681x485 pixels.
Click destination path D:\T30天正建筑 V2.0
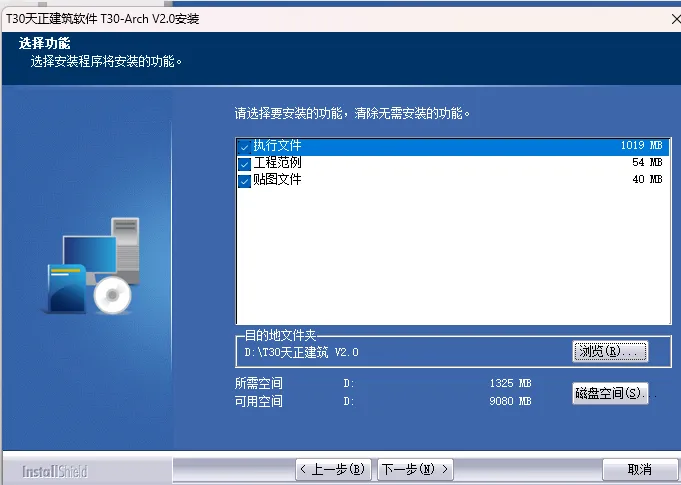tap(301, 352)
